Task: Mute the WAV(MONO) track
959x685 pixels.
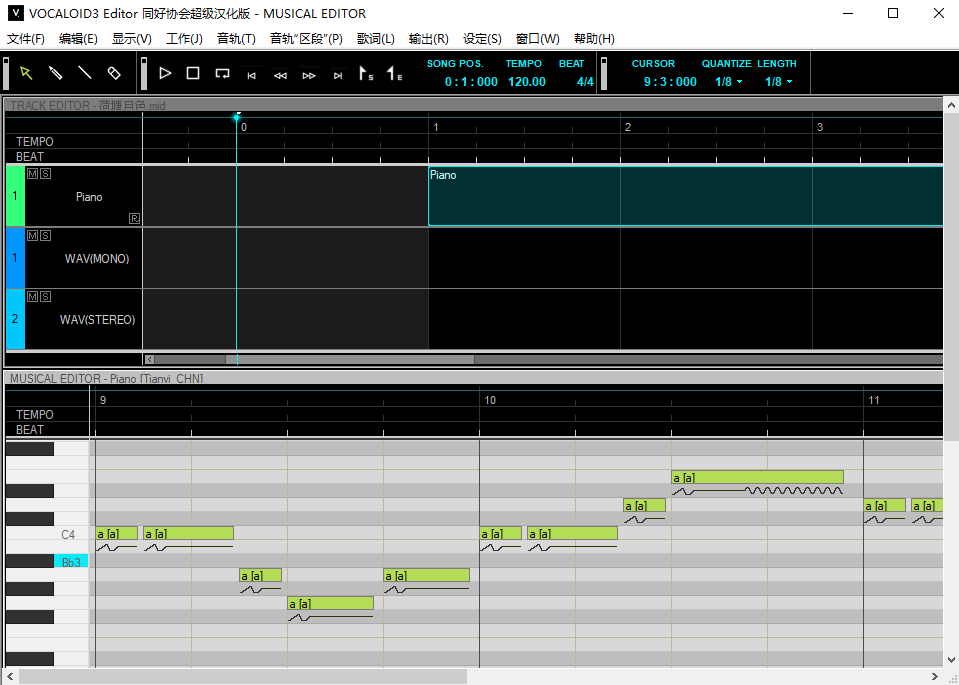Action: 32,235
